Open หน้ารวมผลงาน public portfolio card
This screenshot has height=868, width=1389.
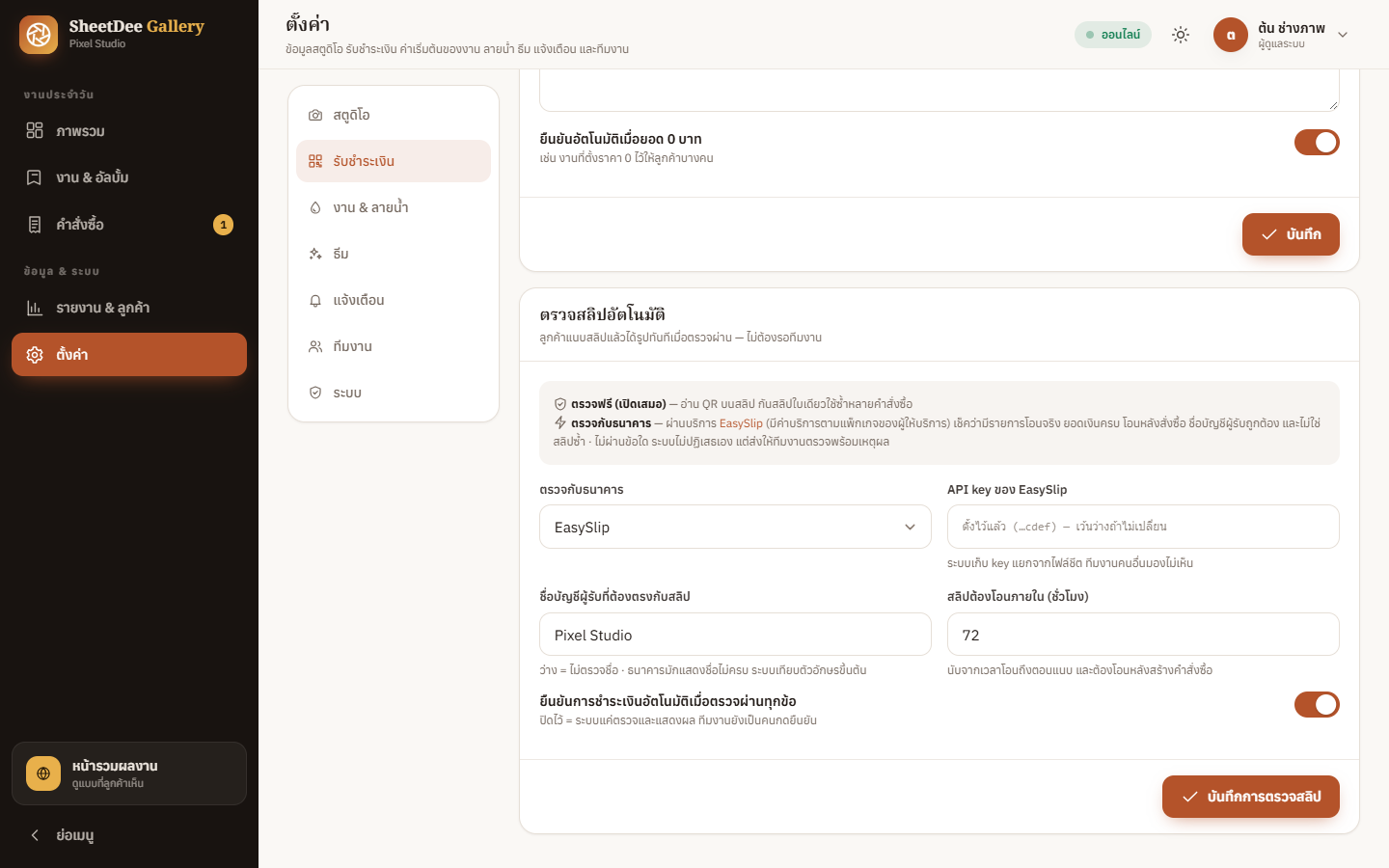[129, 773]
